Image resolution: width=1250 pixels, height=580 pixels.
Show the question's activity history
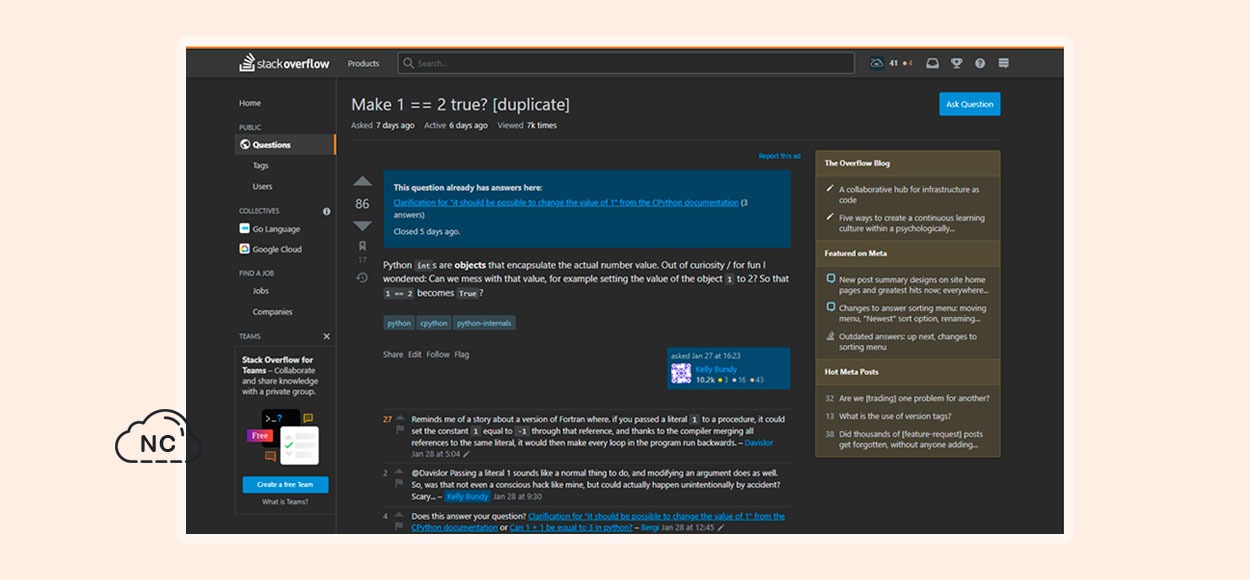[362, 277]
